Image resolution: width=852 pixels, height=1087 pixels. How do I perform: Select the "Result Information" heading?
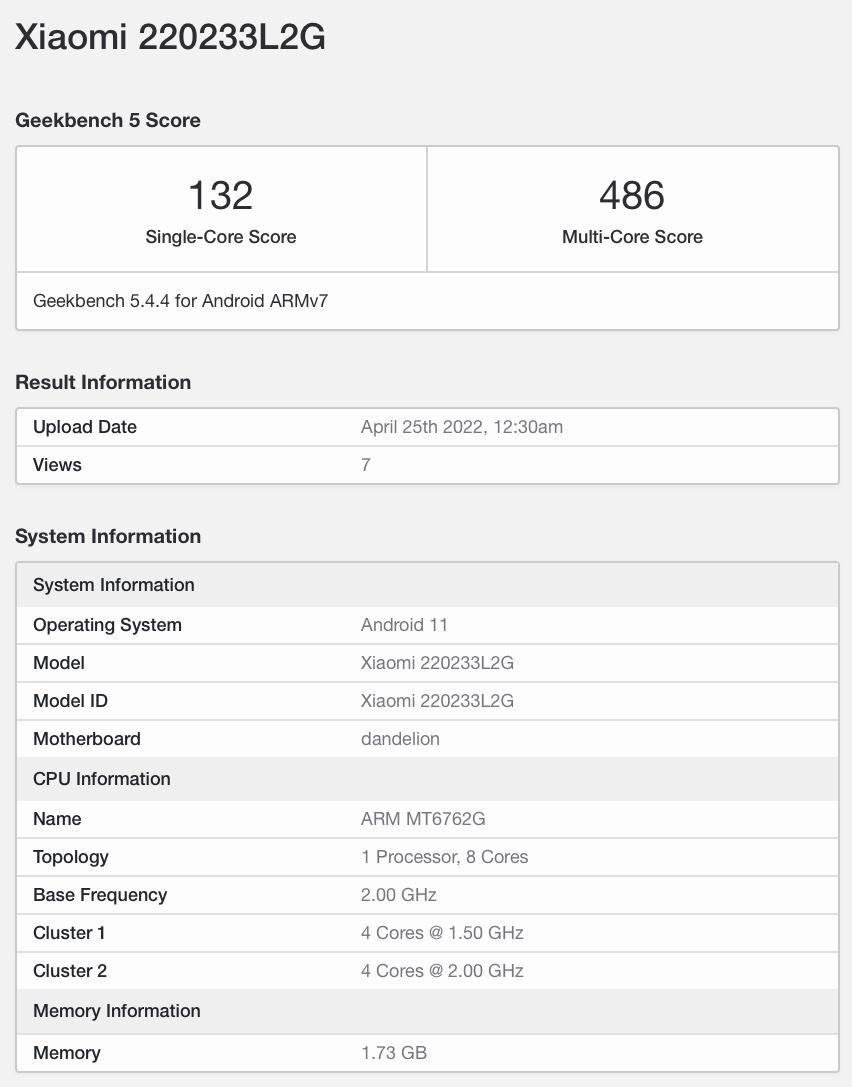103,382
